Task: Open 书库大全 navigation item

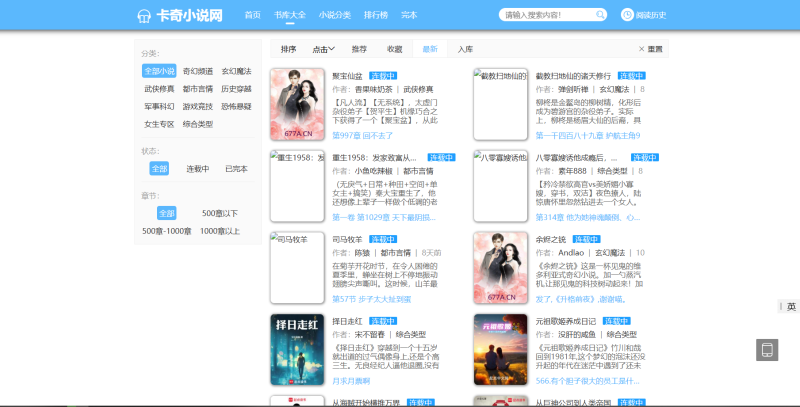Action: click(x=289, y=15)
